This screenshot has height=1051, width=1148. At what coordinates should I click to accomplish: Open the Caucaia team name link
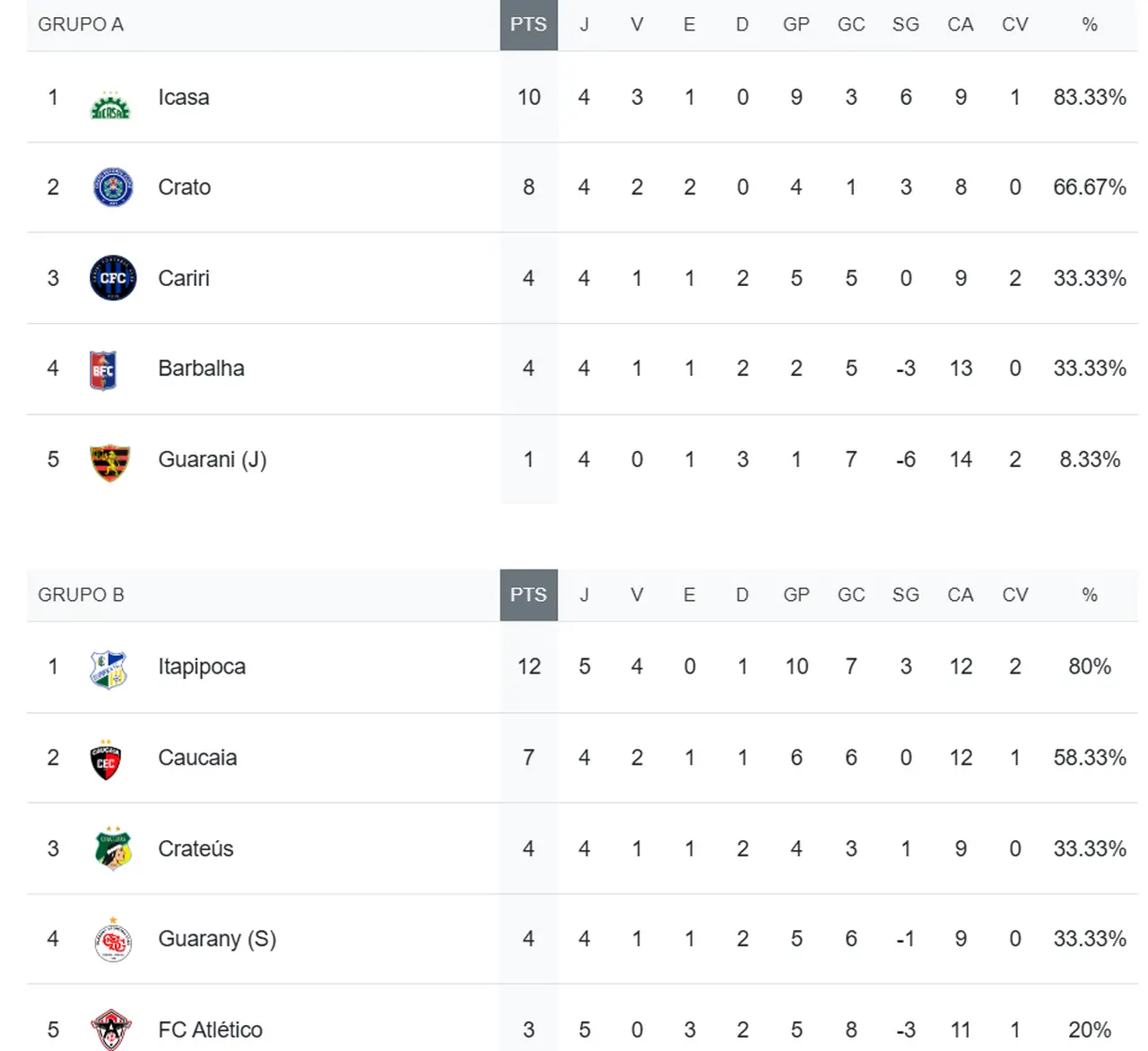click(197, 759)
